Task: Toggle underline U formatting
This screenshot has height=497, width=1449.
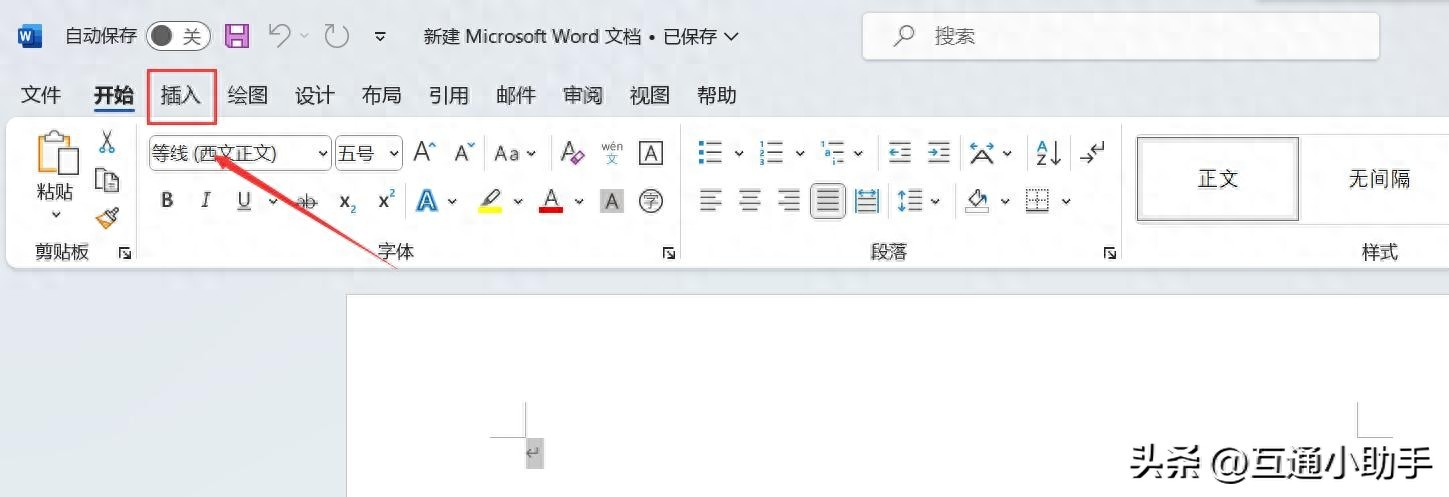Action: [243, 201]
